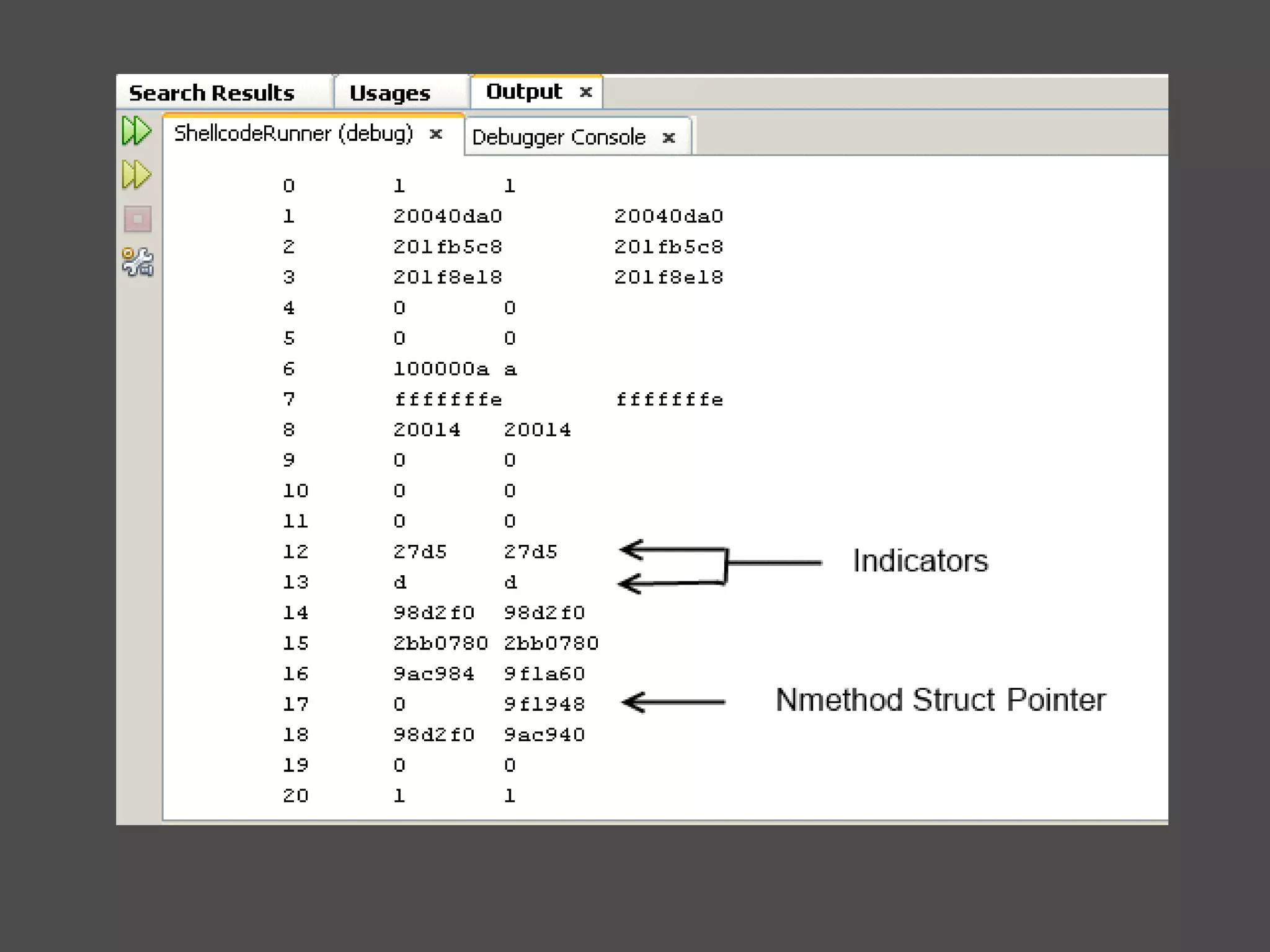This screenshot has height=952, width=1270.
Task: Click first fffffffe value in row 7
Action: pos(448,399)
